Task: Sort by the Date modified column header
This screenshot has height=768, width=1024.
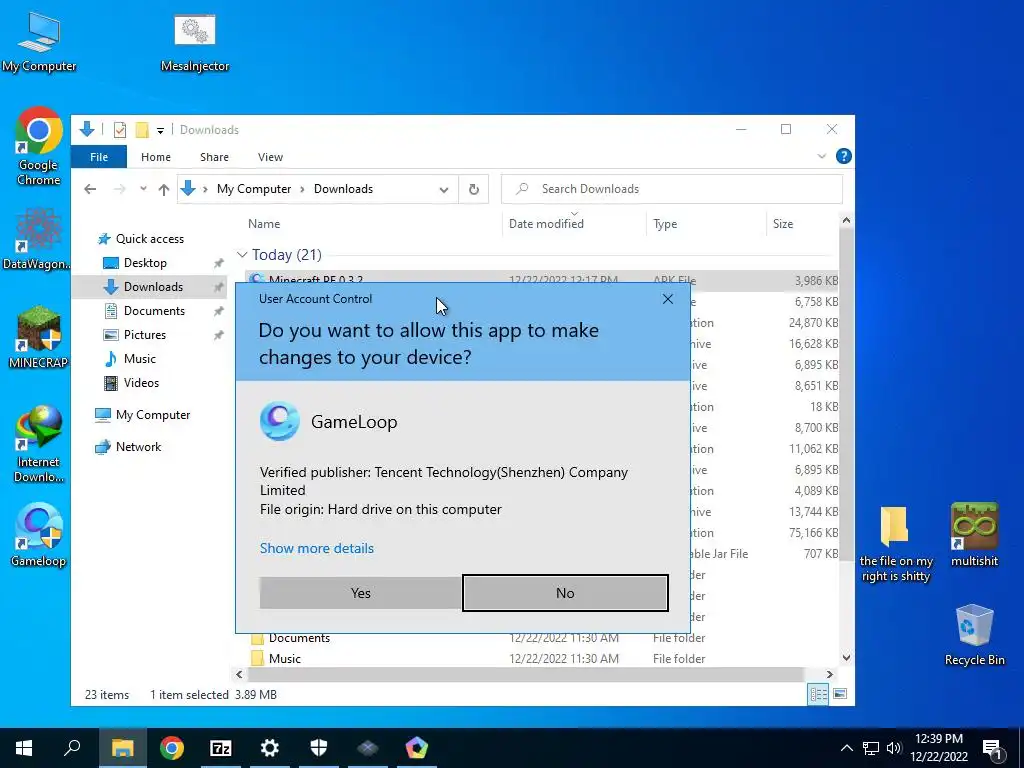Action: (x=546, y=223)
